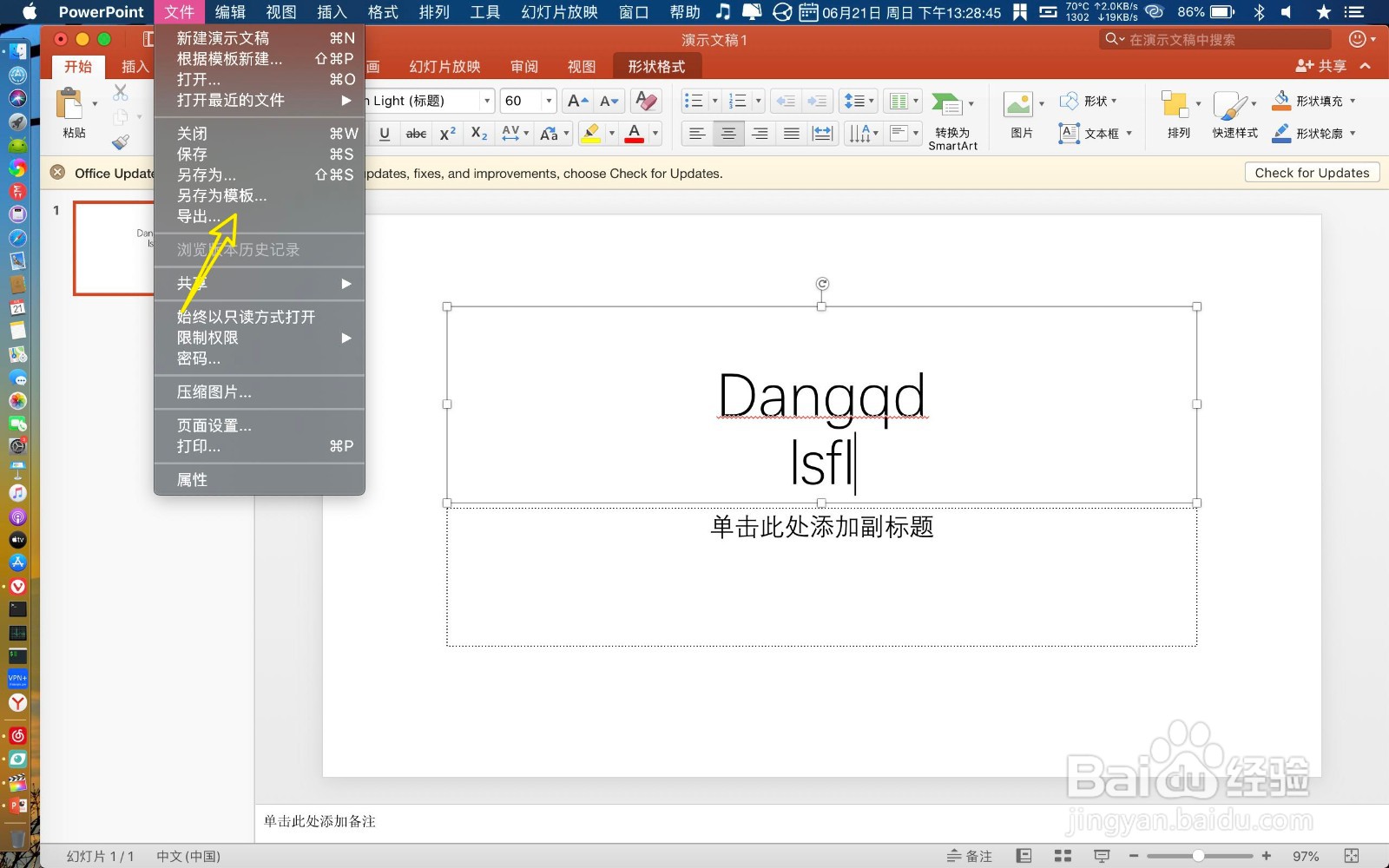This screenshot has height=868, width=1389.
Task: Open the 形状 shapes gallery
Action: 1089,102
